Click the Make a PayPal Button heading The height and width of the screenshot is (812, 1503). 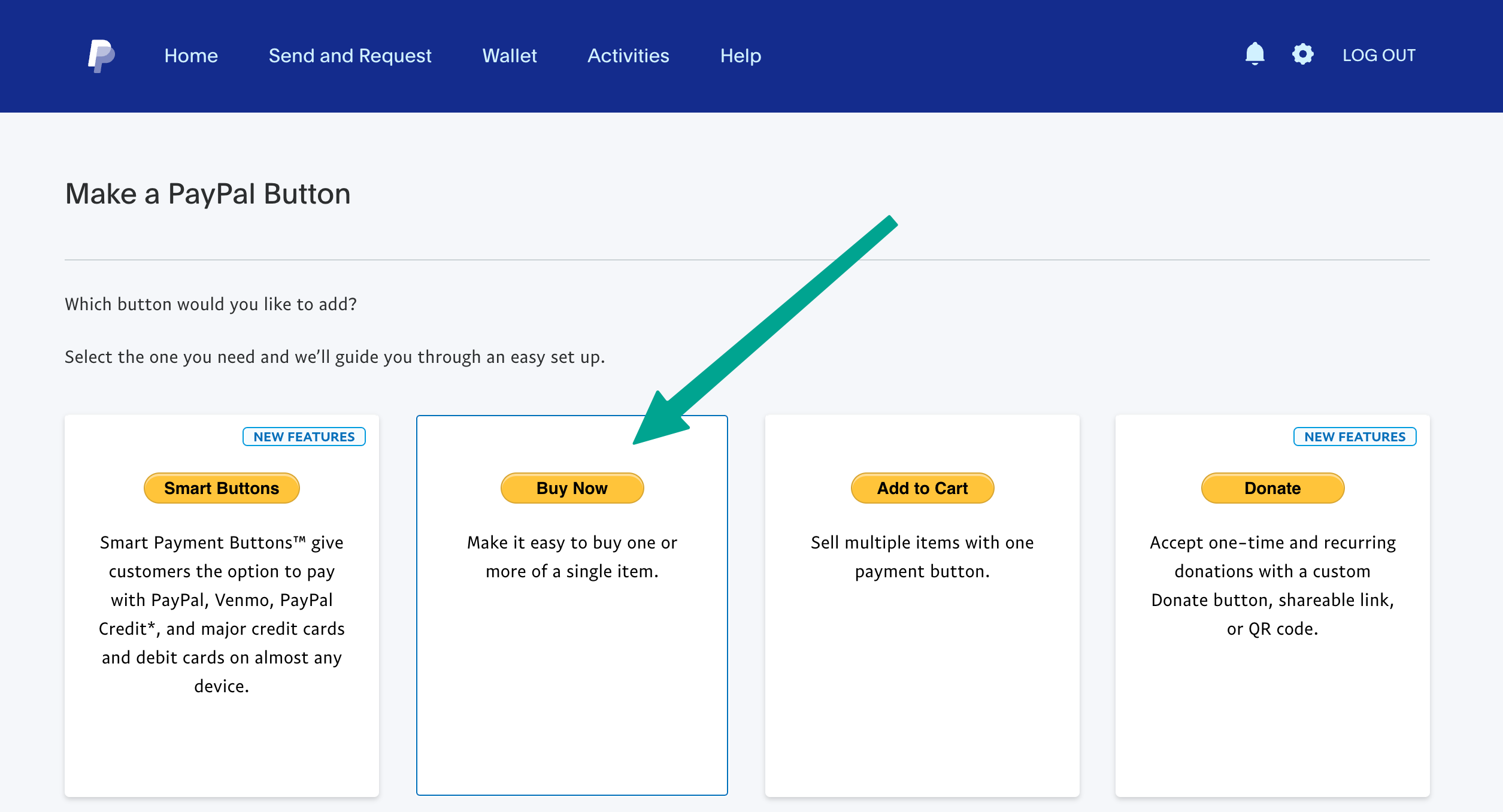[x=208, y=194]
